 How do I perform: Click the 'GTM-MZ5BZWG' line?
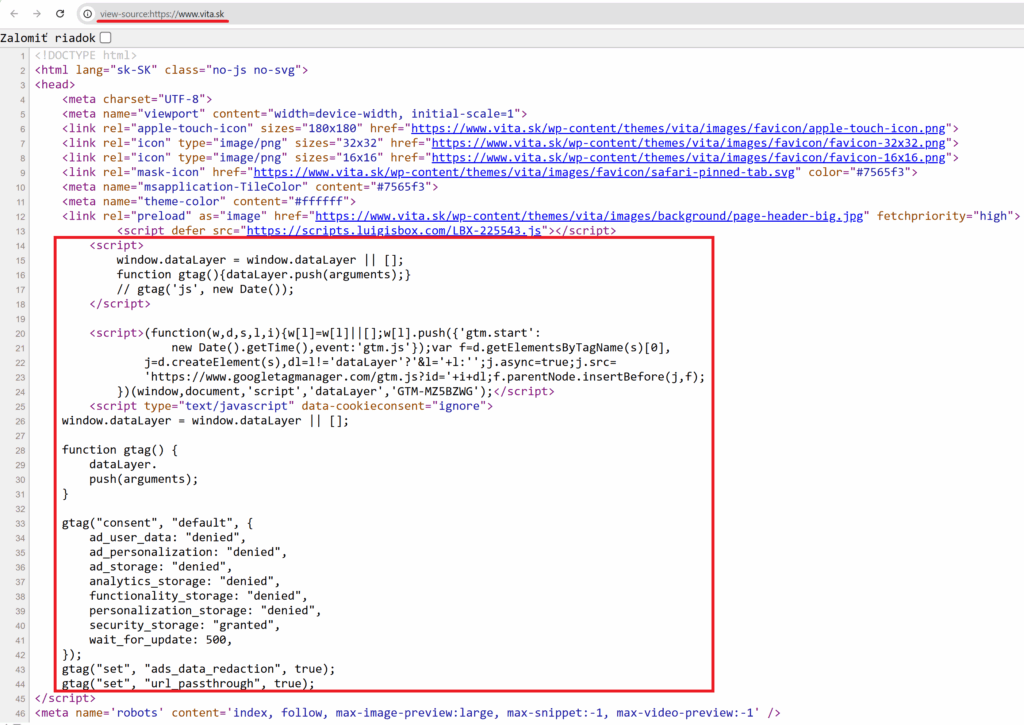(336, 391)
